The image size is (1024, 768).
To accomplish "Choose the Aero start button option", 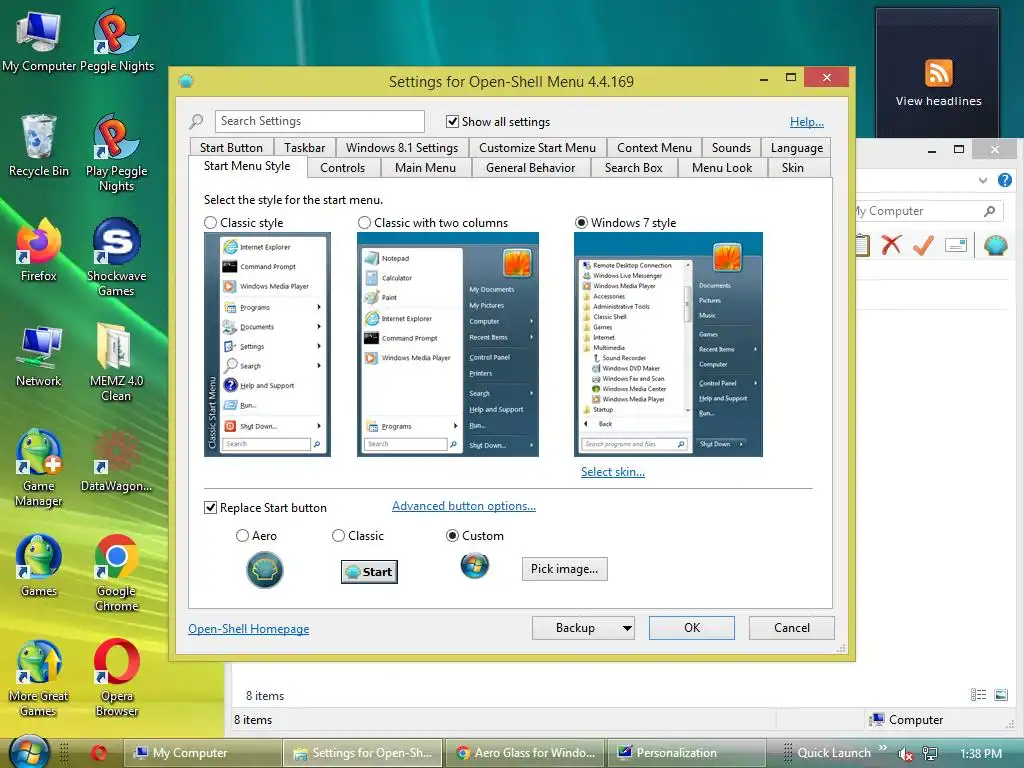I will click(242, 536).
